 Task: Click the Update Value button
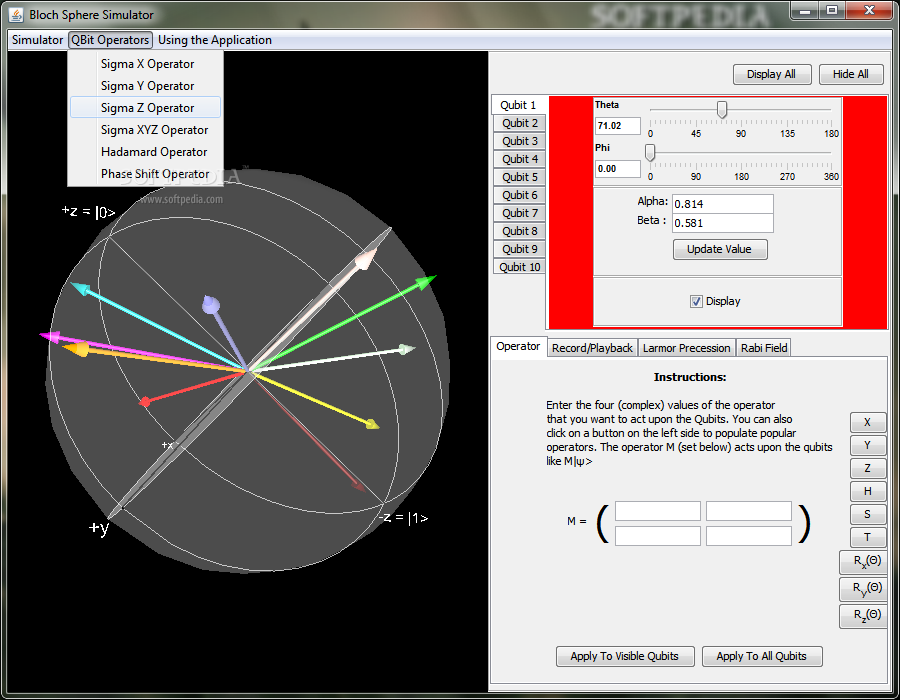pyautogui.click(x=720, y=249)
